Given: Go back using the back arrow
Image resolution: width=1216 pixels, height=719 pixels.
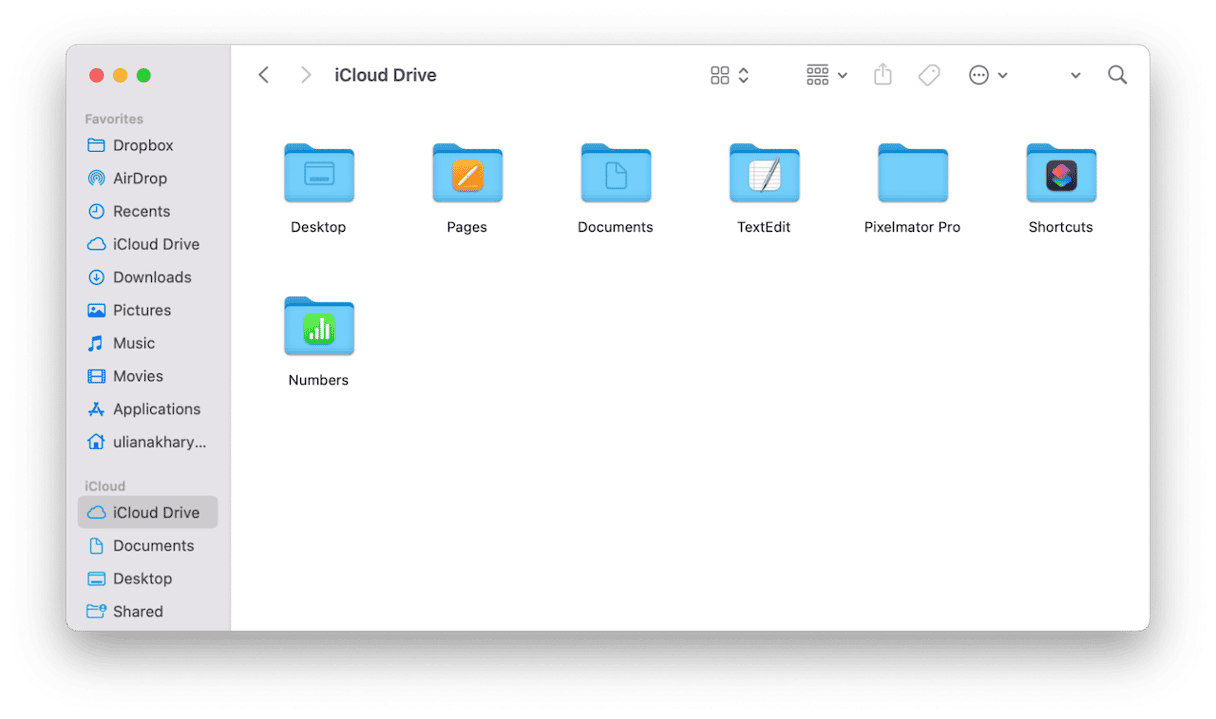Looking at the screenshot, I should point(263,74).
